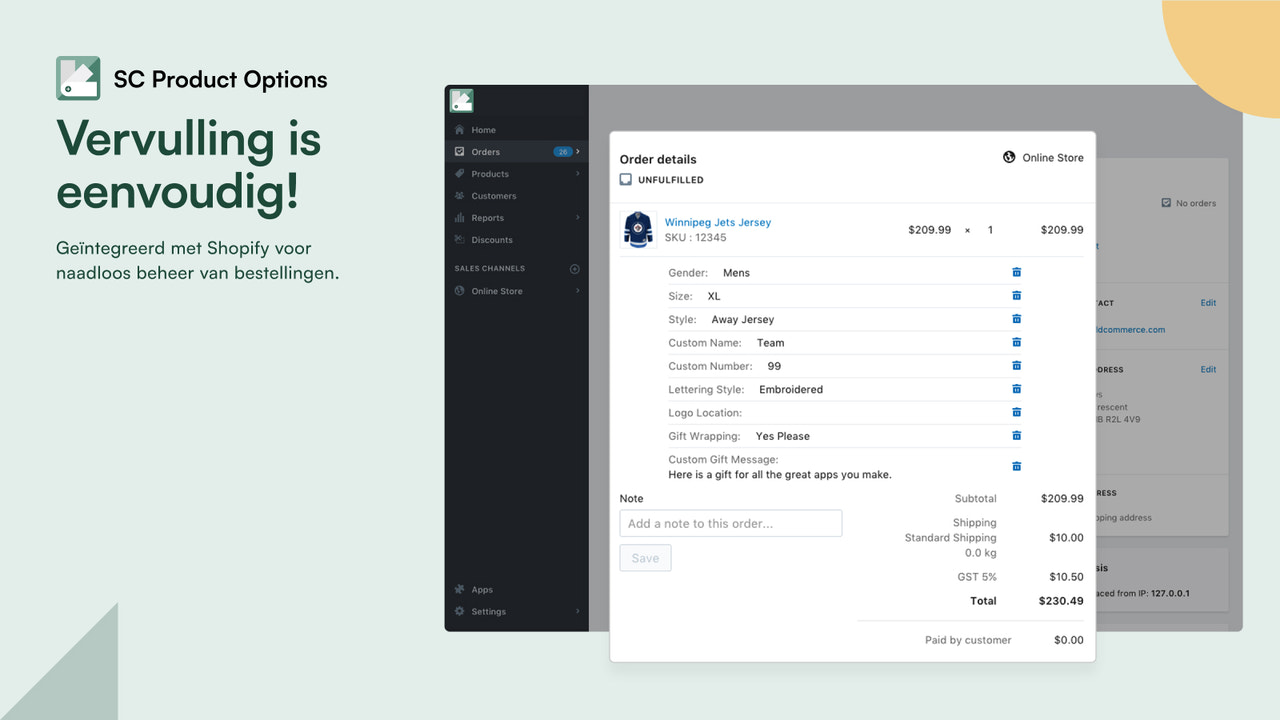Click the note input field

pos(730,523)
